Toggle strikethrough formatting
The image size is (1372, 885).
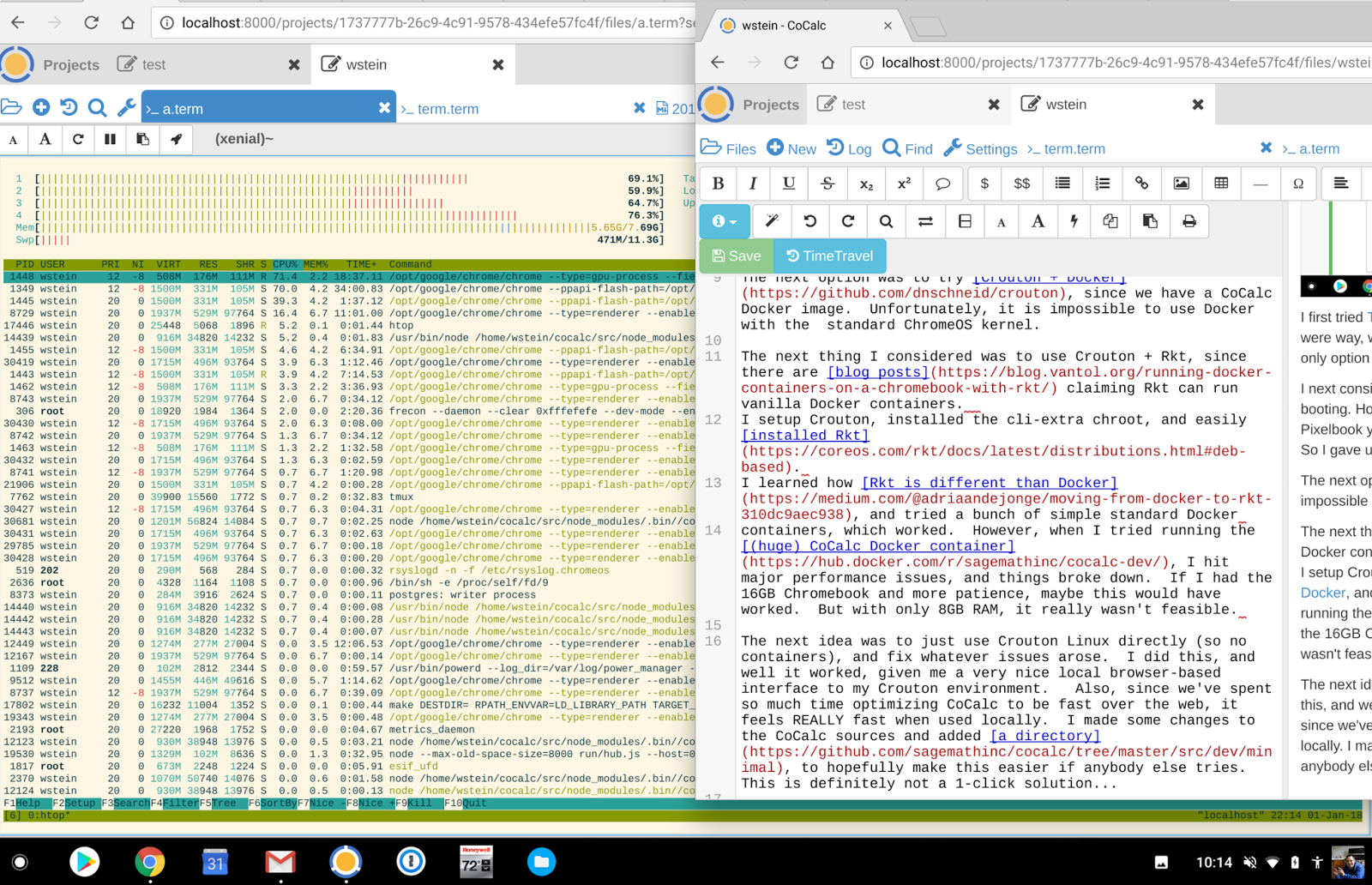827,184
